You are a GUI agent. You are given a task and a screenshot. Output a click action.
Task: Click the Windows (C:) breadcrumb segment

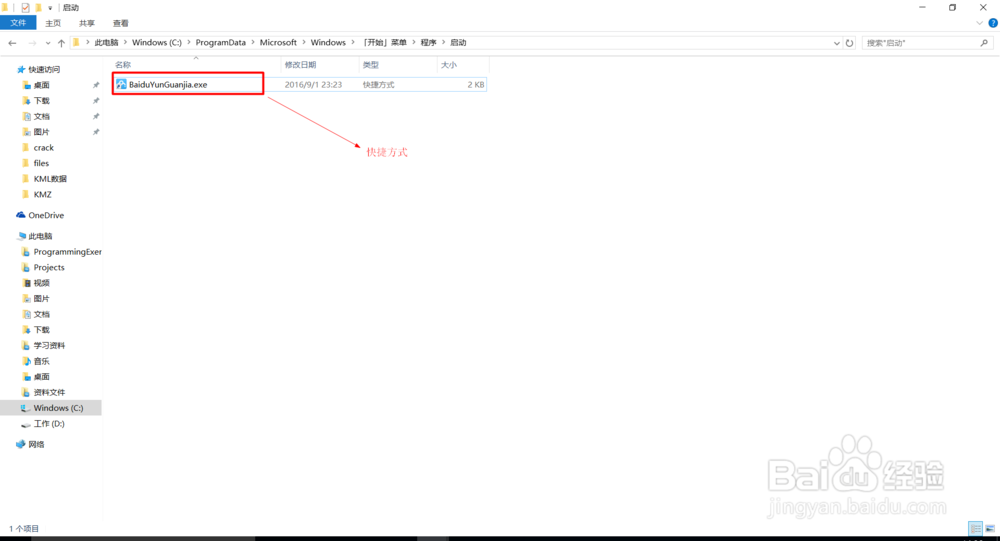[157, 43]
